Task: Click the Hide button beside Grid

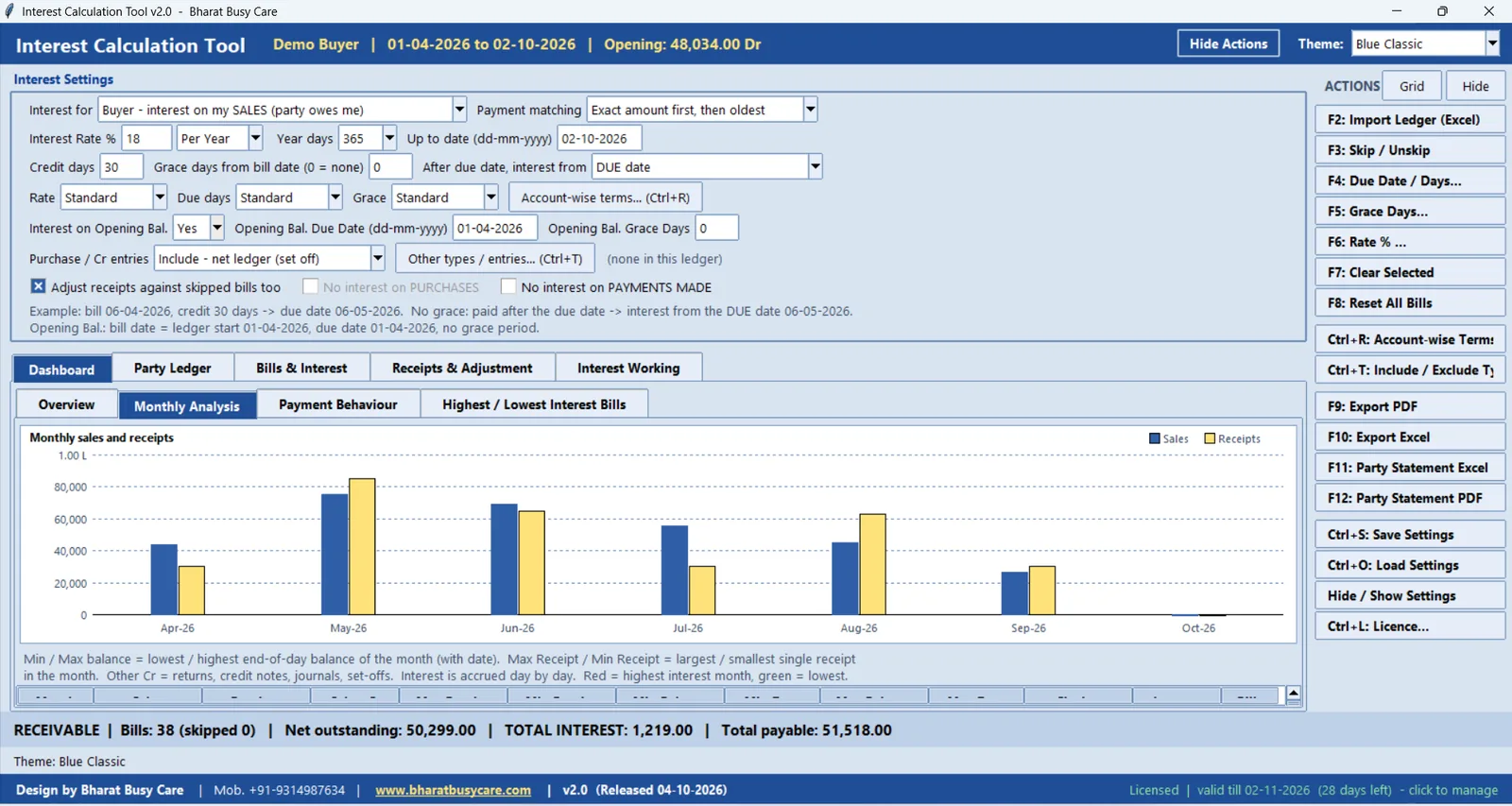Action: click(1475, 86)
